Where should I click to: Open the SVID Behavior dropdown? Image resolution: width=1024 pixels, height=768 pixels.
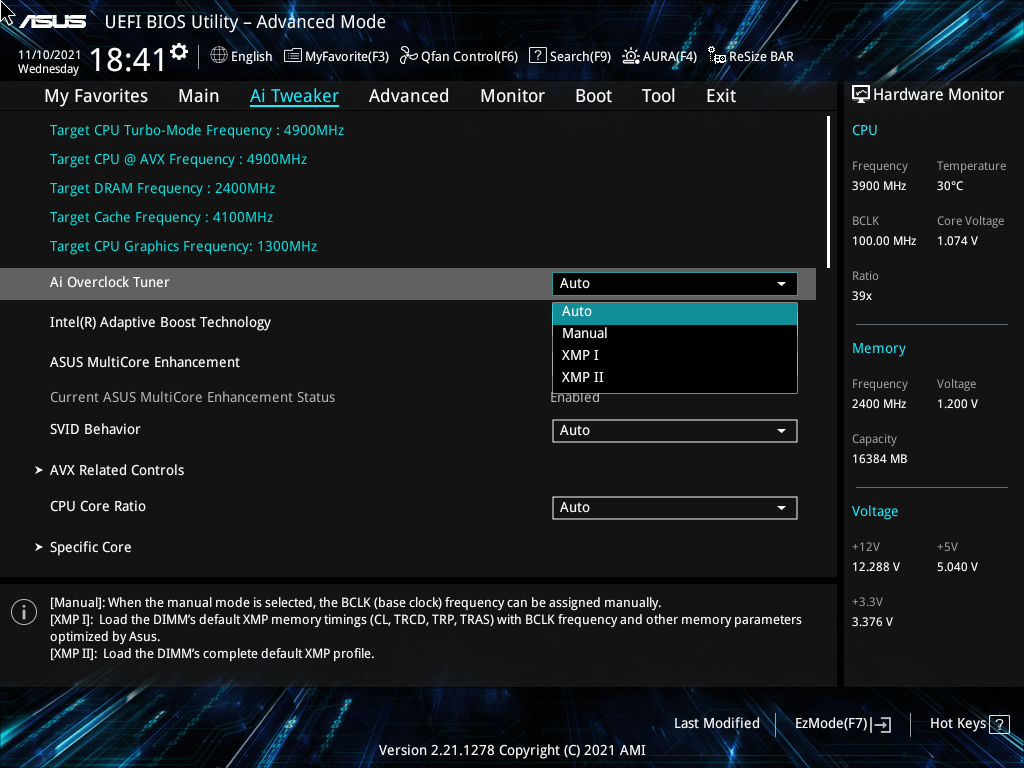(x=675, y=430)
